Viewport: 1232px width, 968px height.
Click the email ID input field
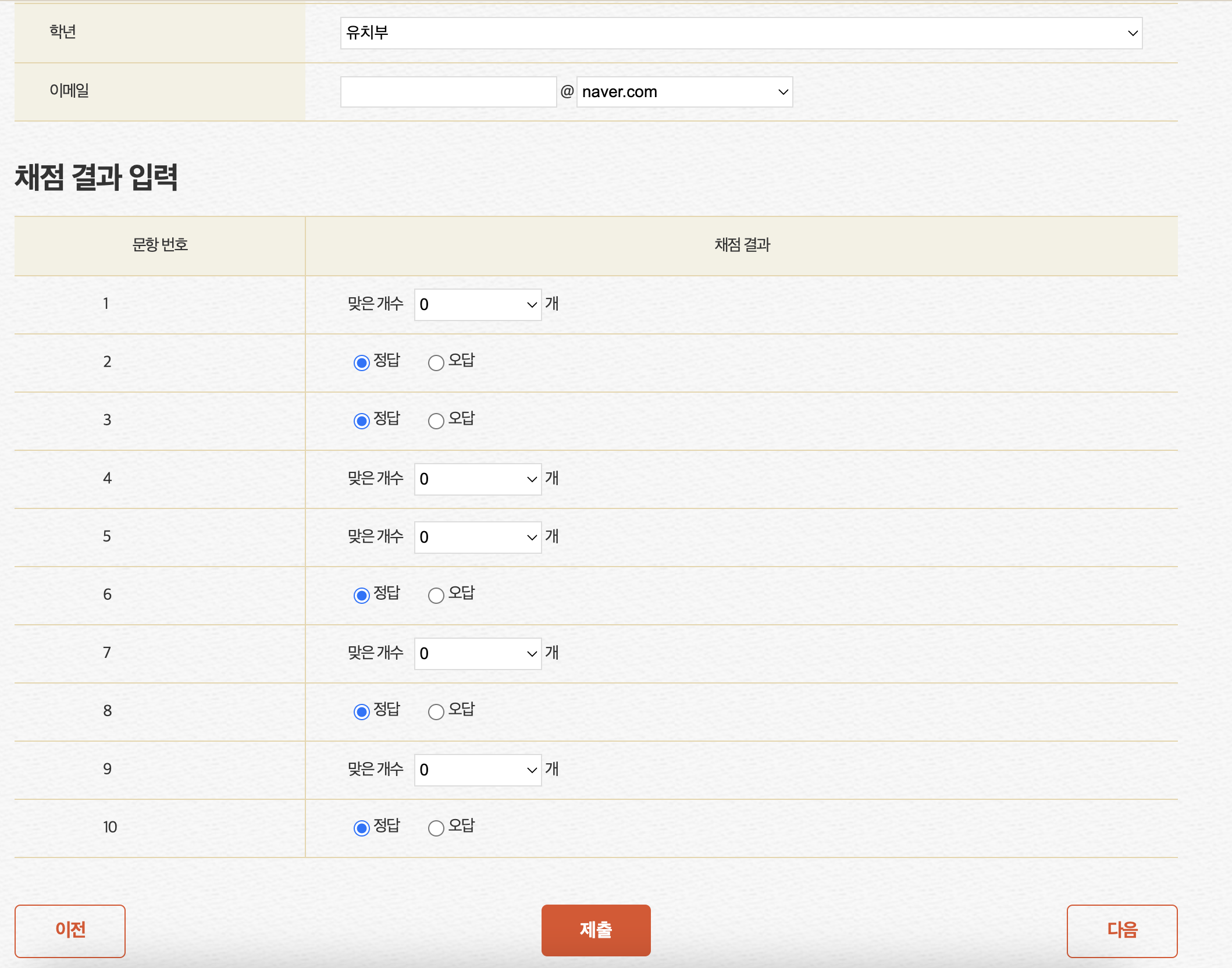click(448, 92)
